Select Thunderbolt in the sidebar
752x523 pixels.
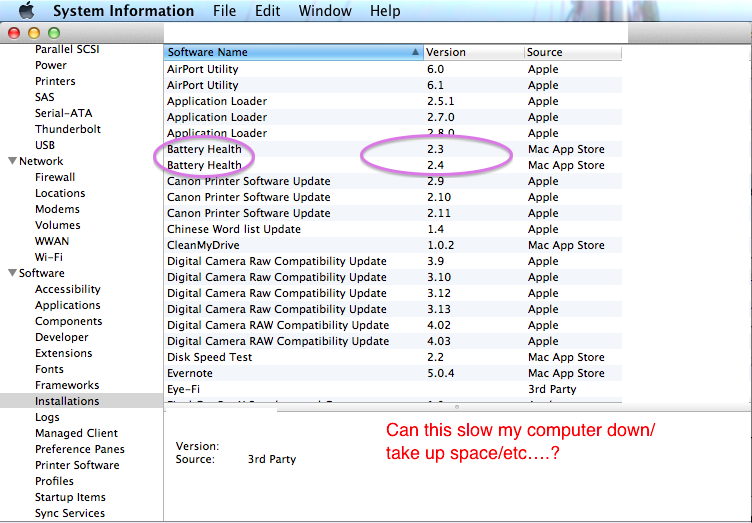[x=68, y=129]
